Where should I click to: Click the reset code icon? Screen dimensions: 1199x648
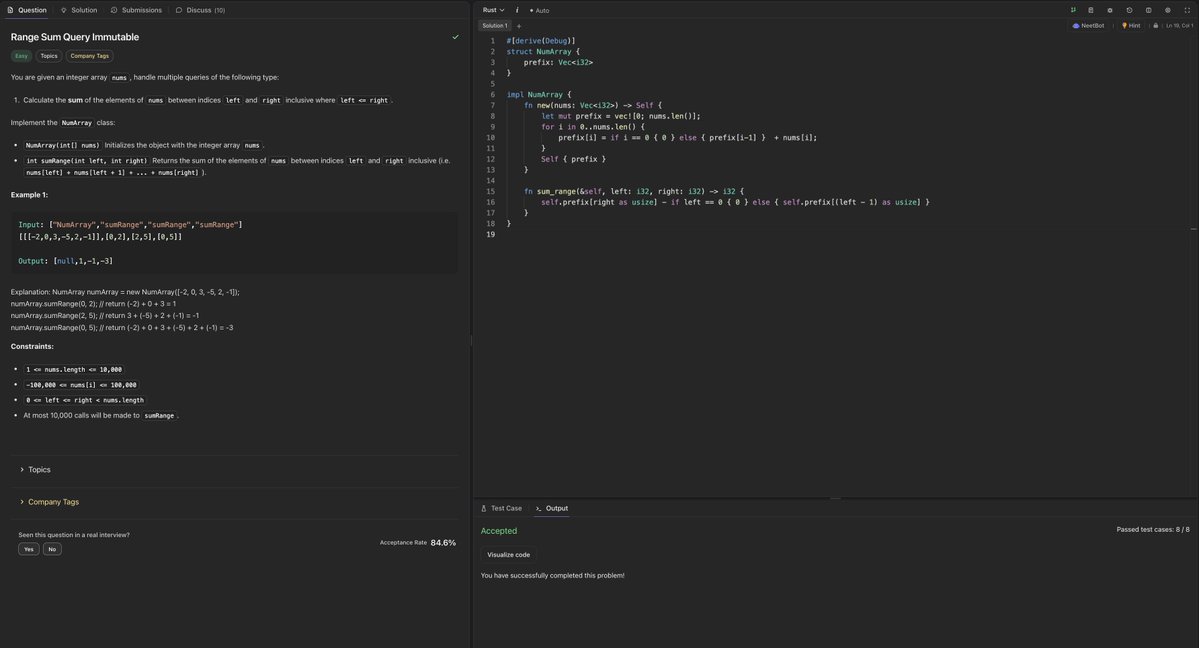pyautogui.click(x=1129, y=10)
